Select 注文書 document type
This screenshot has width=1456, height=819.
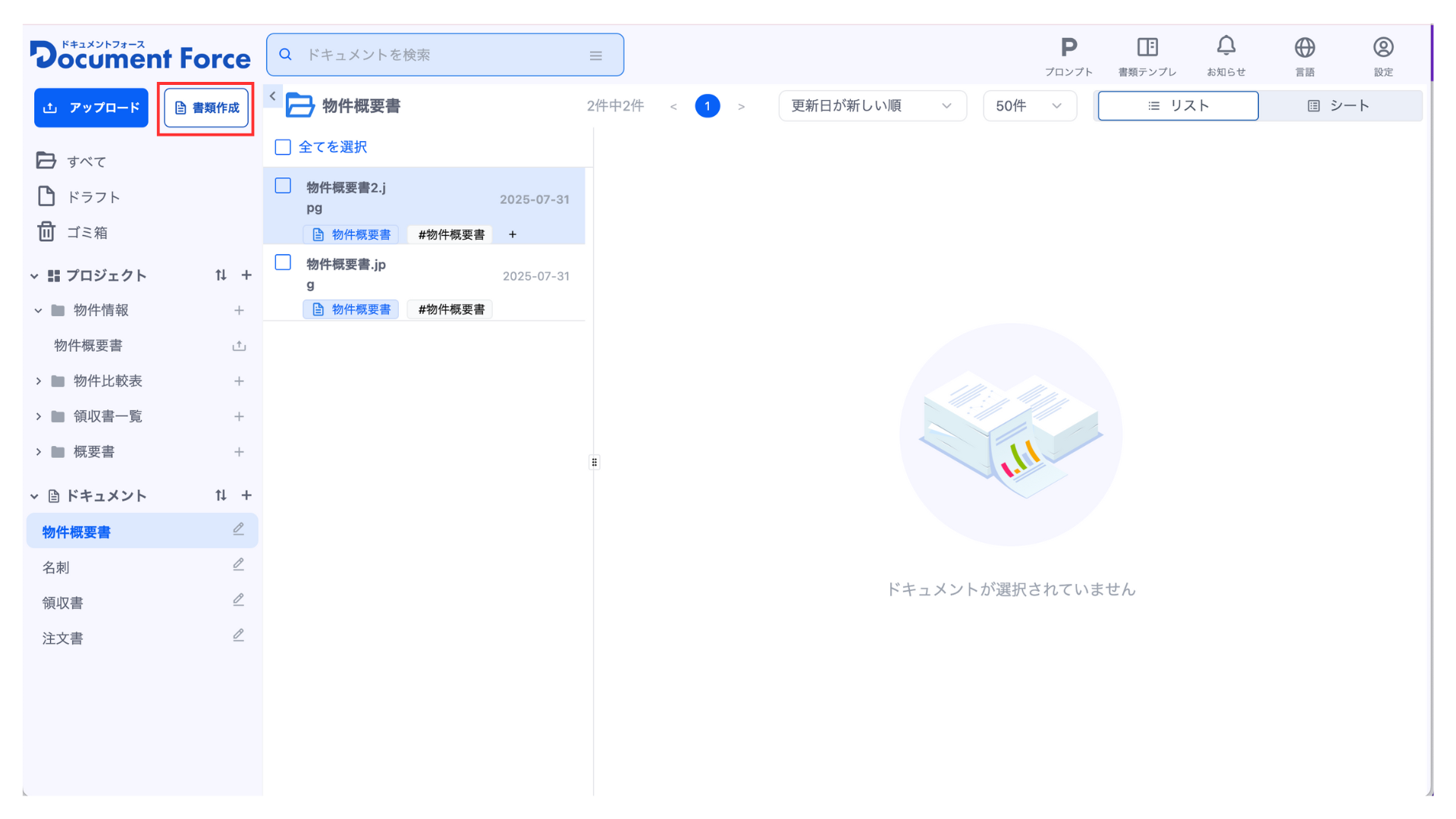coord(63,639)
